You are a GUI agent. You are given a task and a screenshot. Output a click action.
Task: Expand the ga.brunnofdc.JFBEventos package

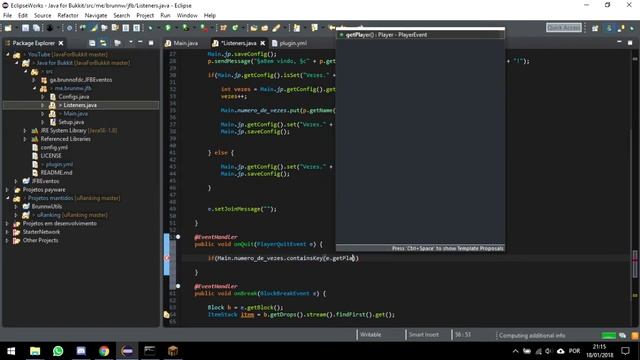point(34,80)
